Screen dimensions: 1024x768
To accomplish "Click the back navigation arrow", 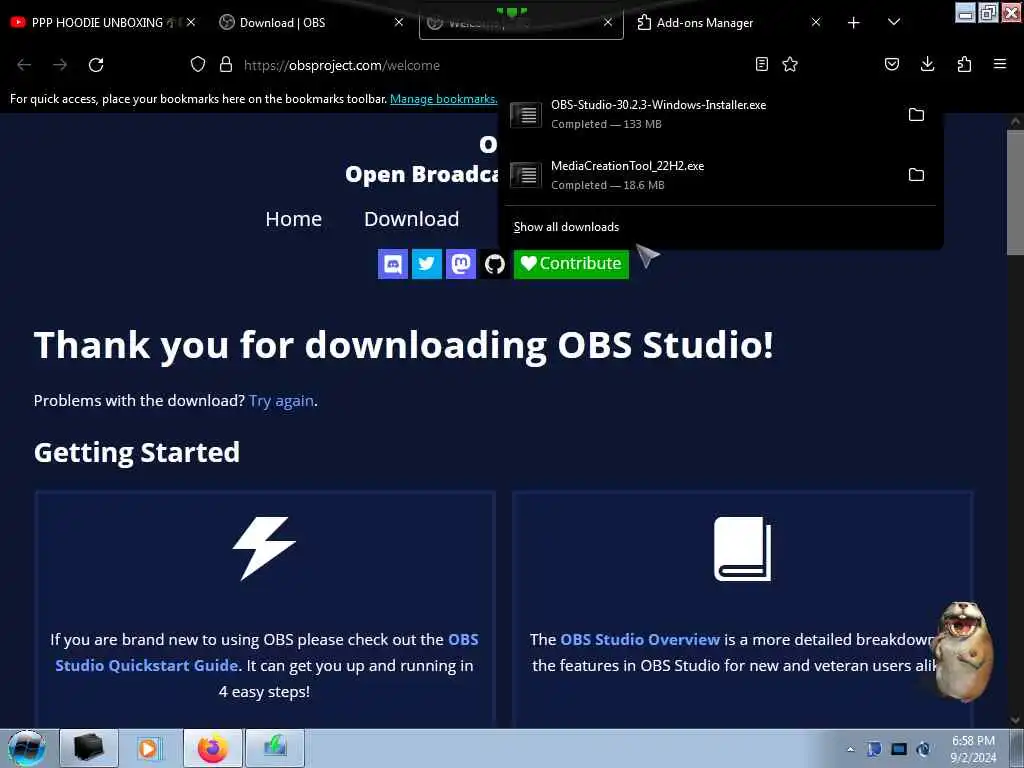I will (x=24, y=65).
